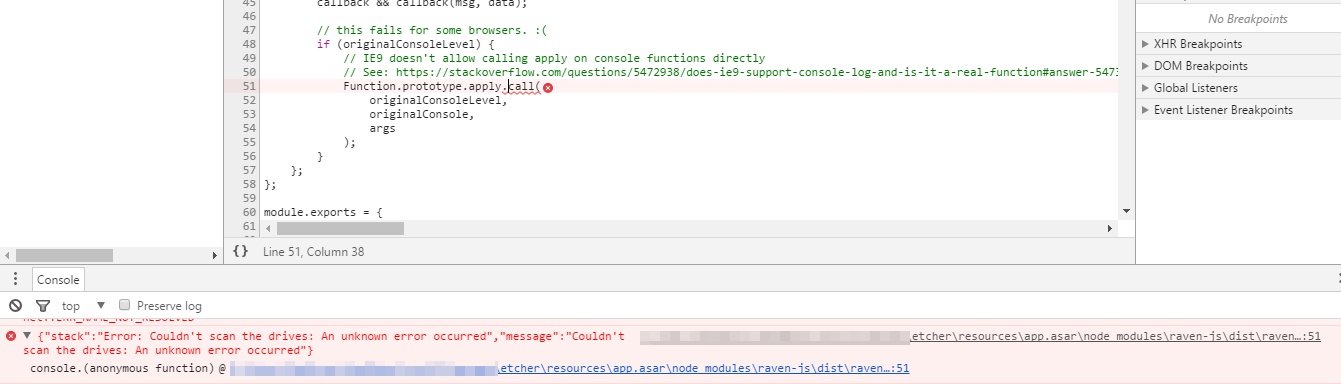1341x384 pixels.
Task: Click the 'originalConsole,' argument on line 53
Action: [x=421, y=114]
